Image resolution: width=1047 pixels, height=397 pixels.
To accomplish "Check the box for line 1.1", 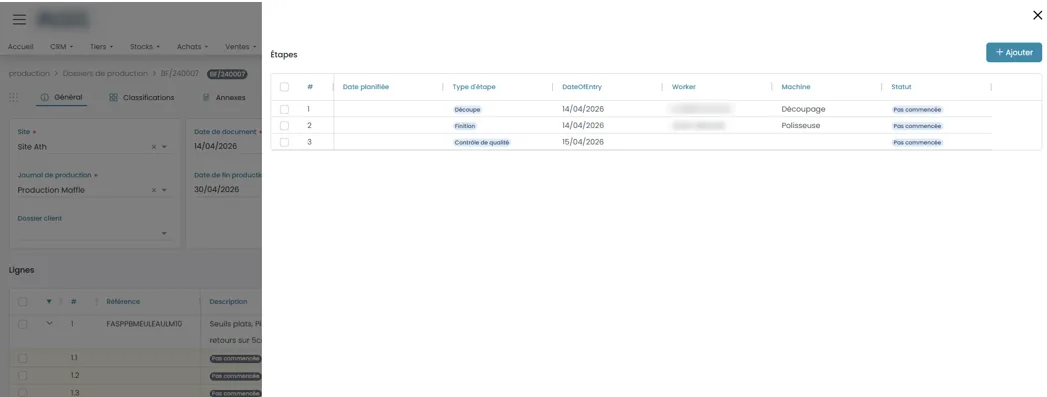I will pyautogui.click(x=23, y=358).
